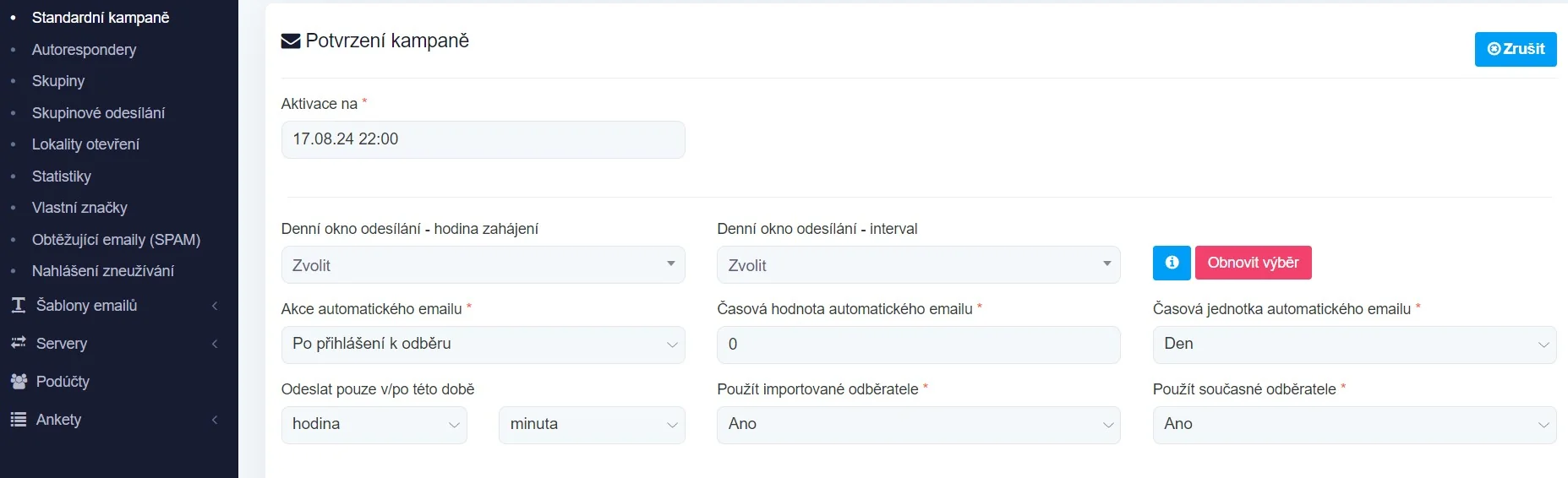Open Denní okno odesílání hodina zahájení dropdown
The height and width of the screenshot is (478, 1568).
click(483, 265)
